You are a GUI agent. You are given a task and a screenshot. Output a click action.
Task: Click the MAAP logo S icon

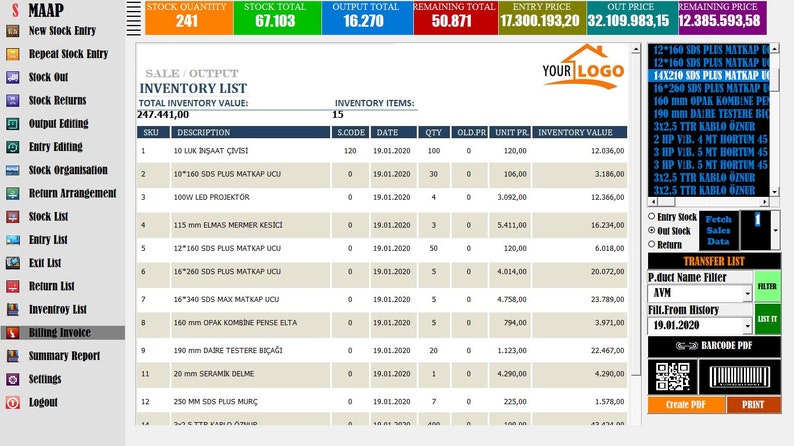point(15,10)
